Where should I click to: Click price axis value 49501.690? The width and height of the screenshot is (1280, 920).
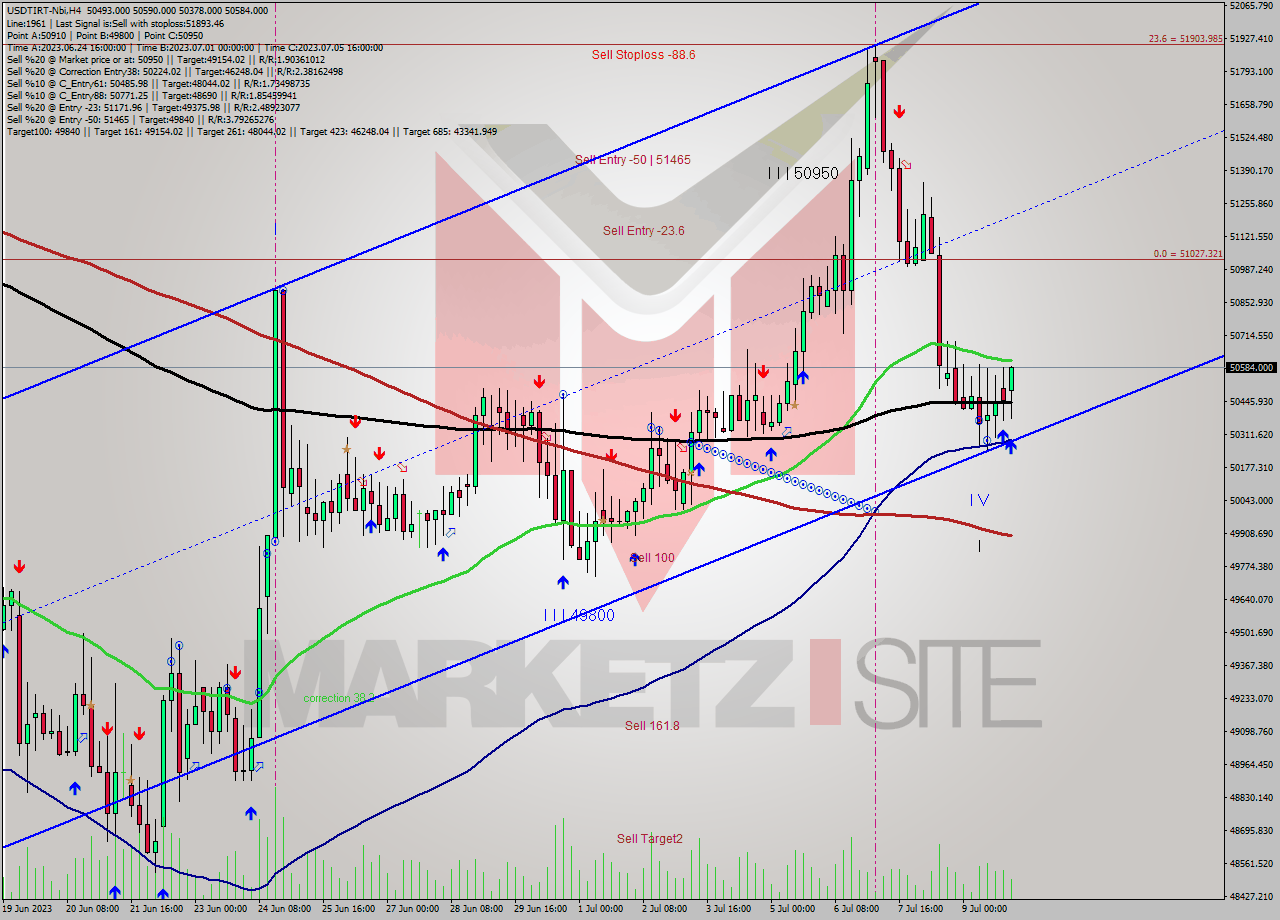(x=1252, y=633)
